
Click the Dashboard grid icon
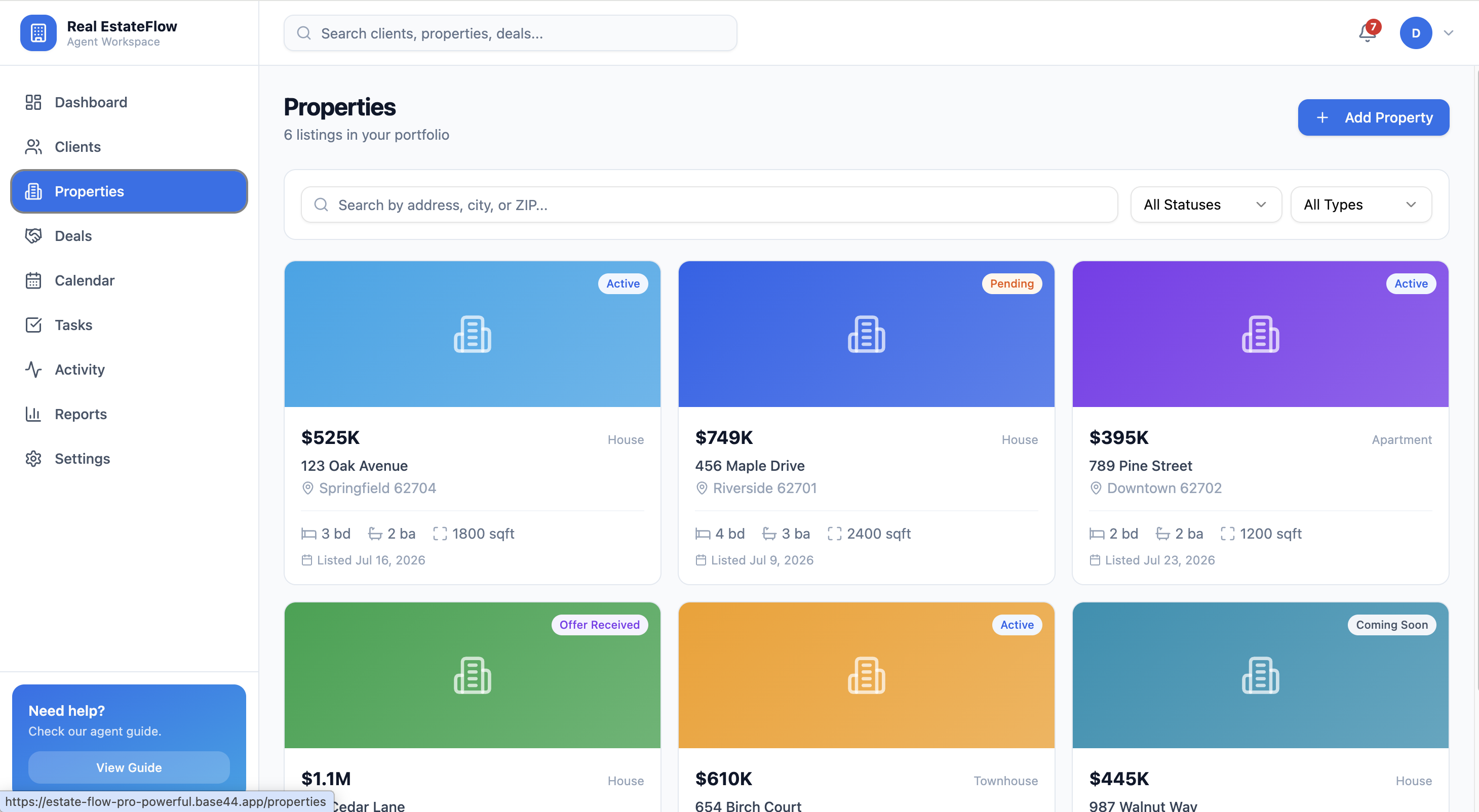33,102
